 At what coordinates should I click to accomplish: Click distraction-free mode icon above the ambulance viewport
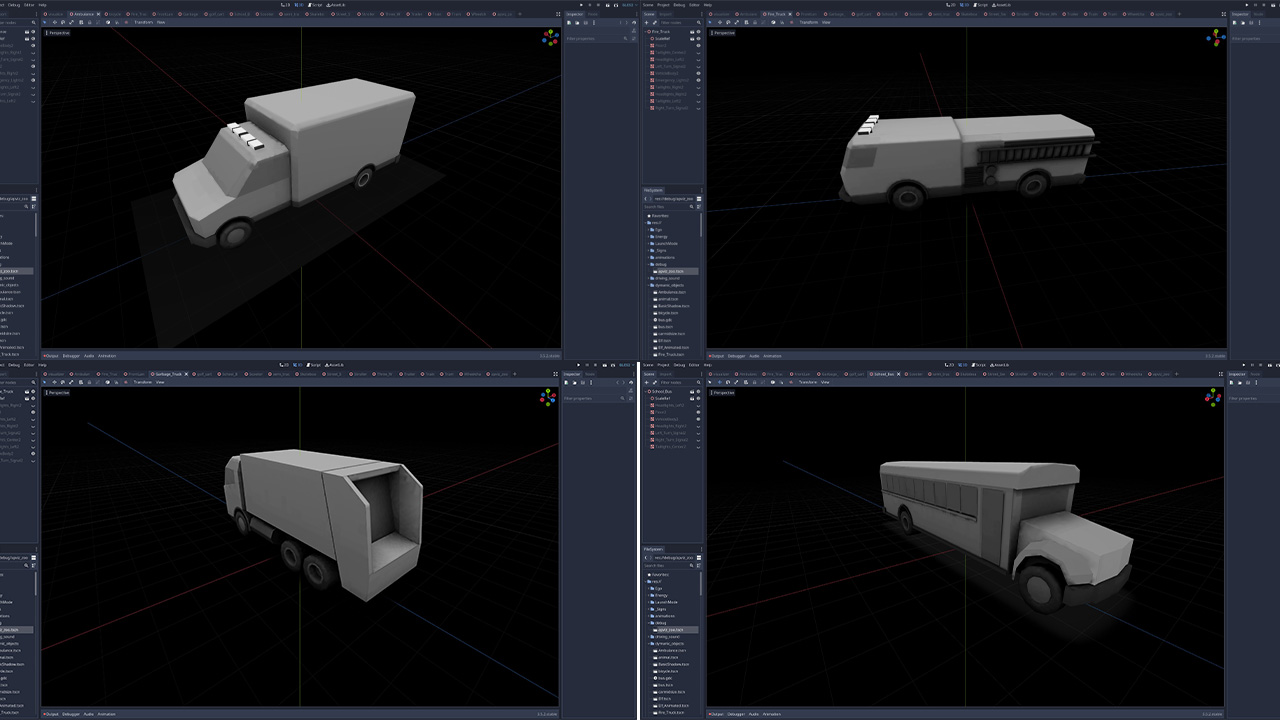point(557,14)
